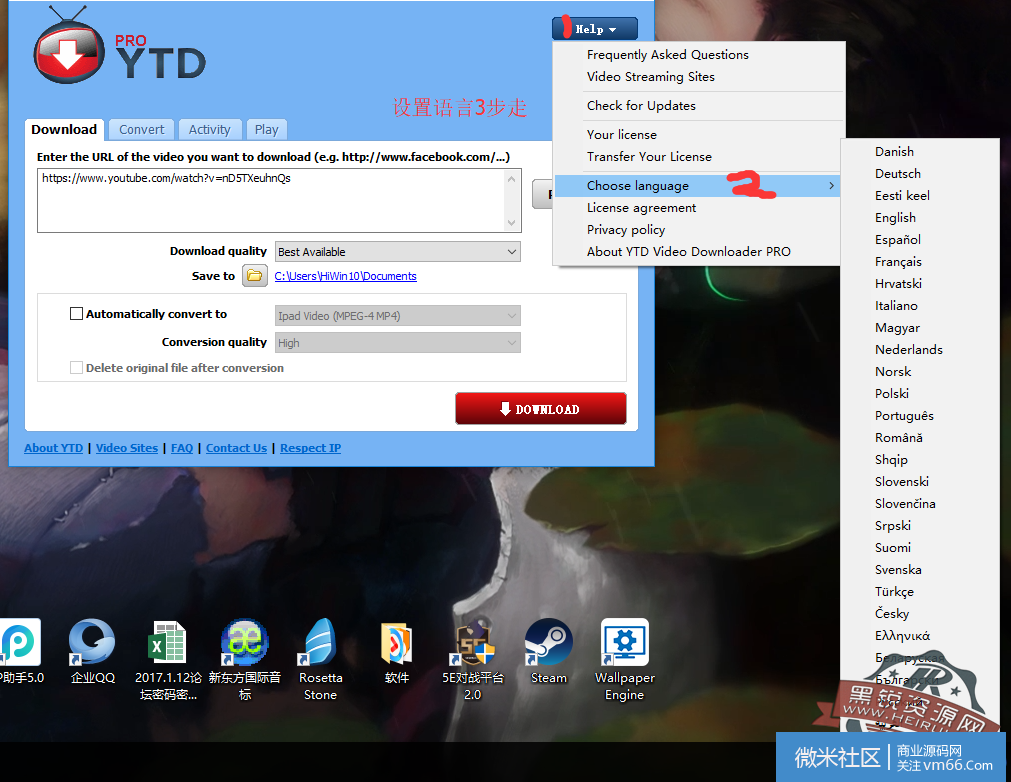Viewport: 1011px width, 782px height.
Task: Launch the 新东方国际音标 desktop shortcut
Action: click(x=245, y=660)
